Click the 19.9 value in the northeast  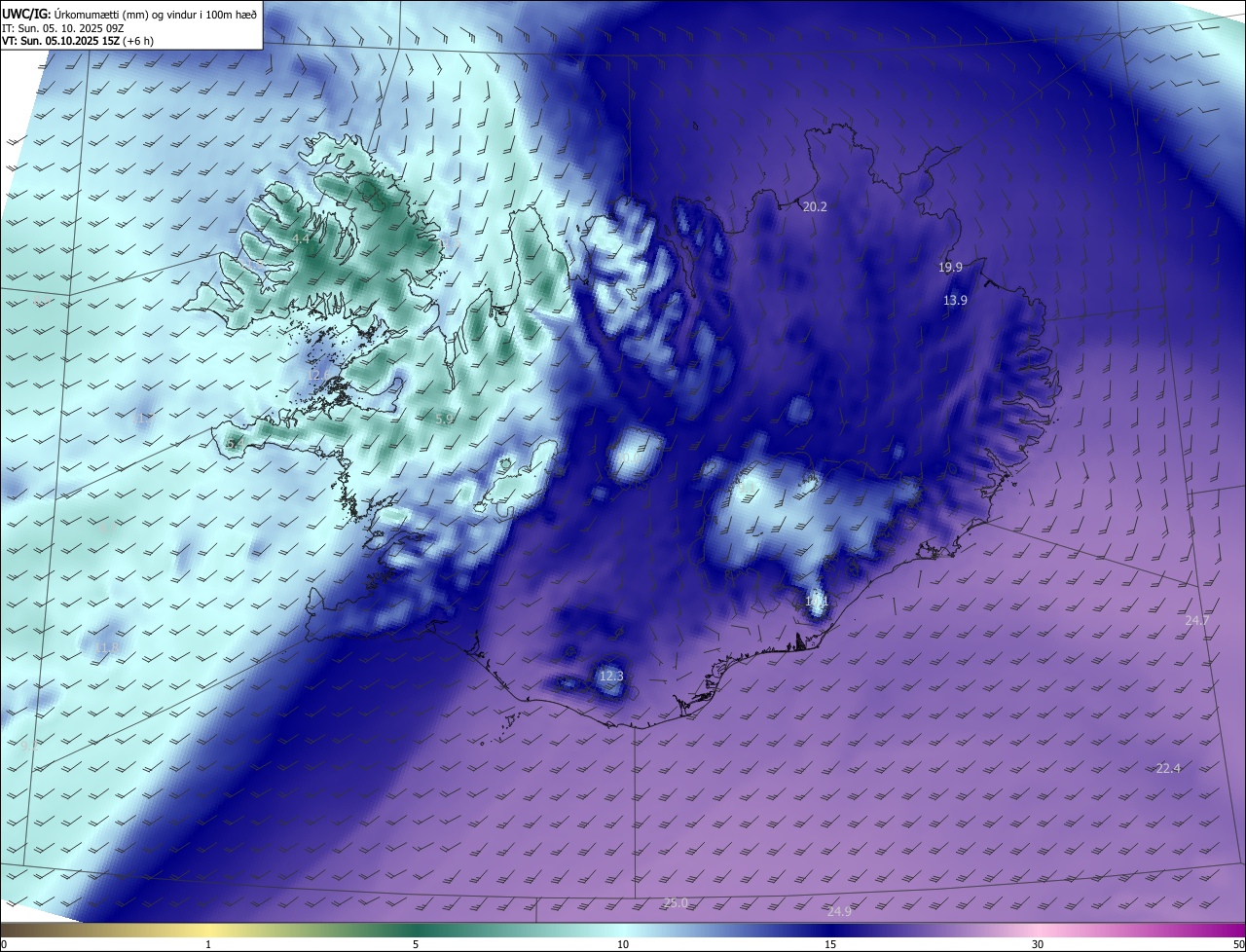click(x=950, y=268)
